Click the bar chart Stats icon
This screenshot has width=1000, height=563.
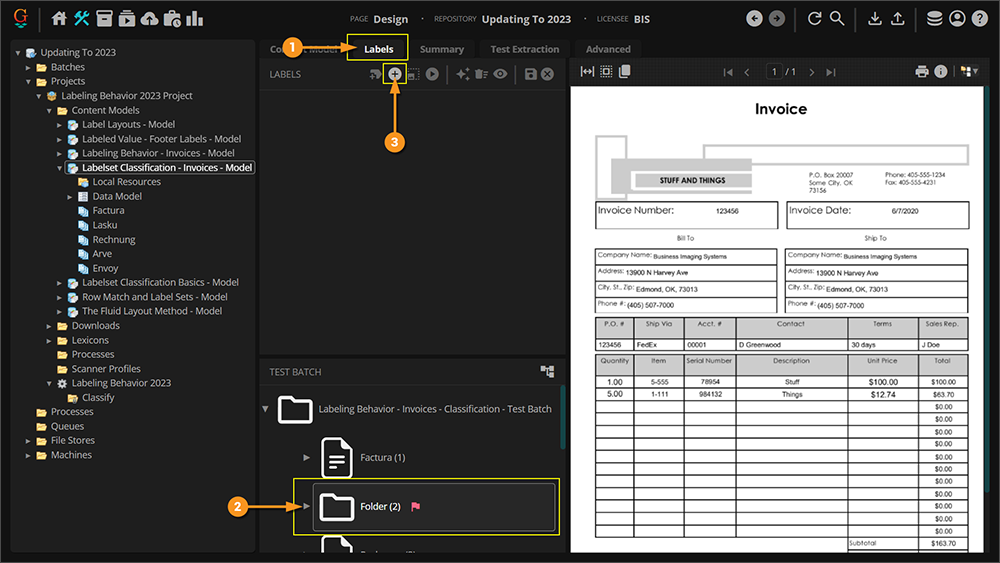tap(194, 19)
